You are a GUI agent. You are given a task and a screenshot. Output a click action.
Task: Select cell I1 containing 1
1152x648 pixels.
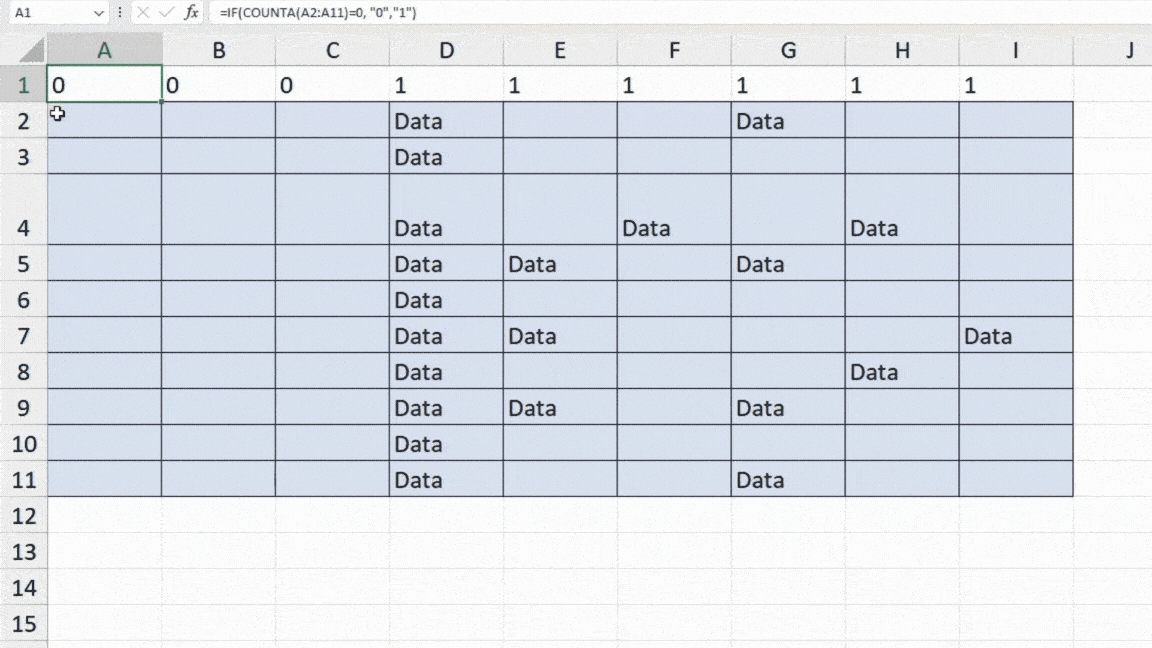(x=1016, y=85)
